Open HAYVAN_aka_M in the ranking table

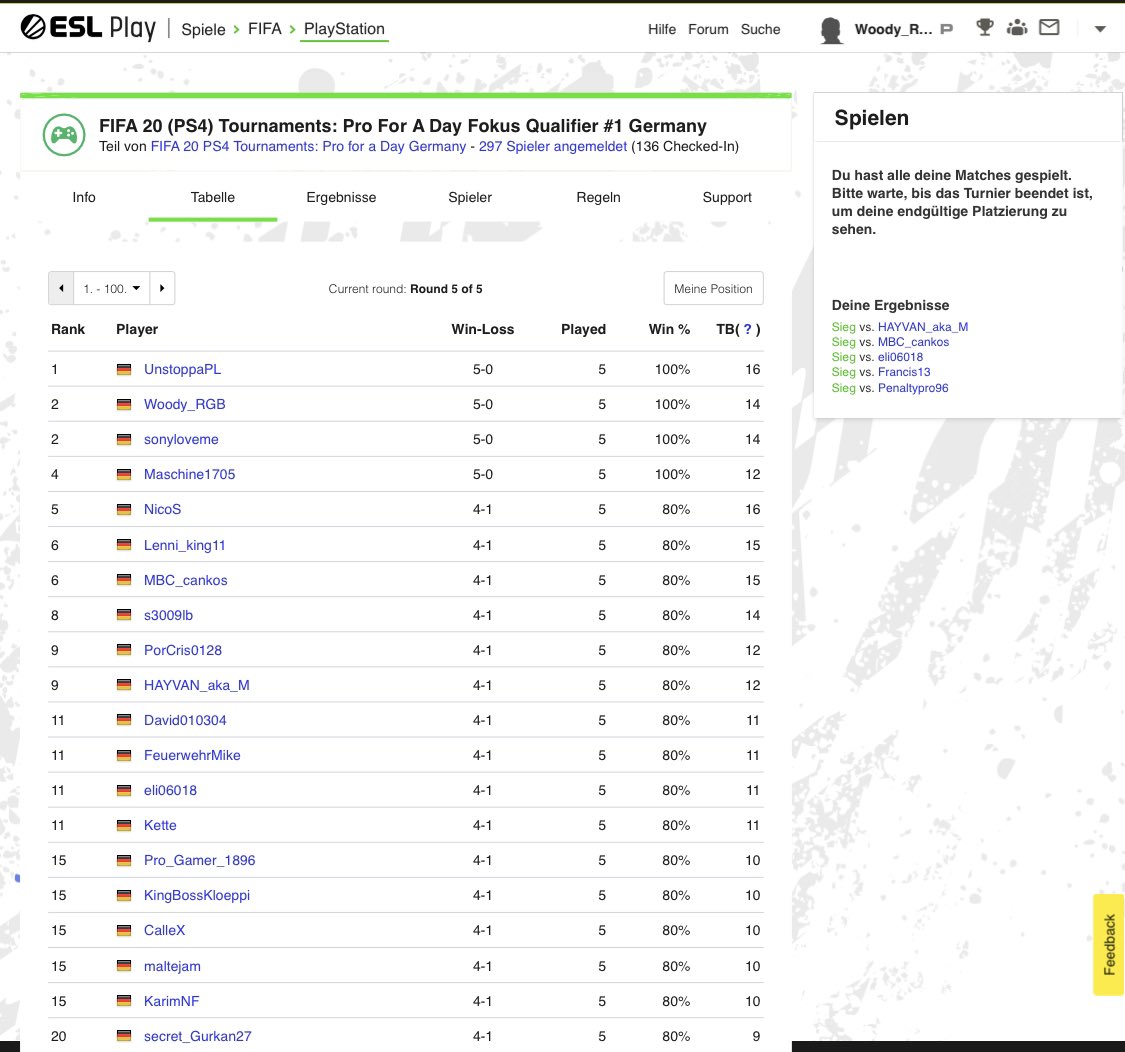[x=197, y=685]
